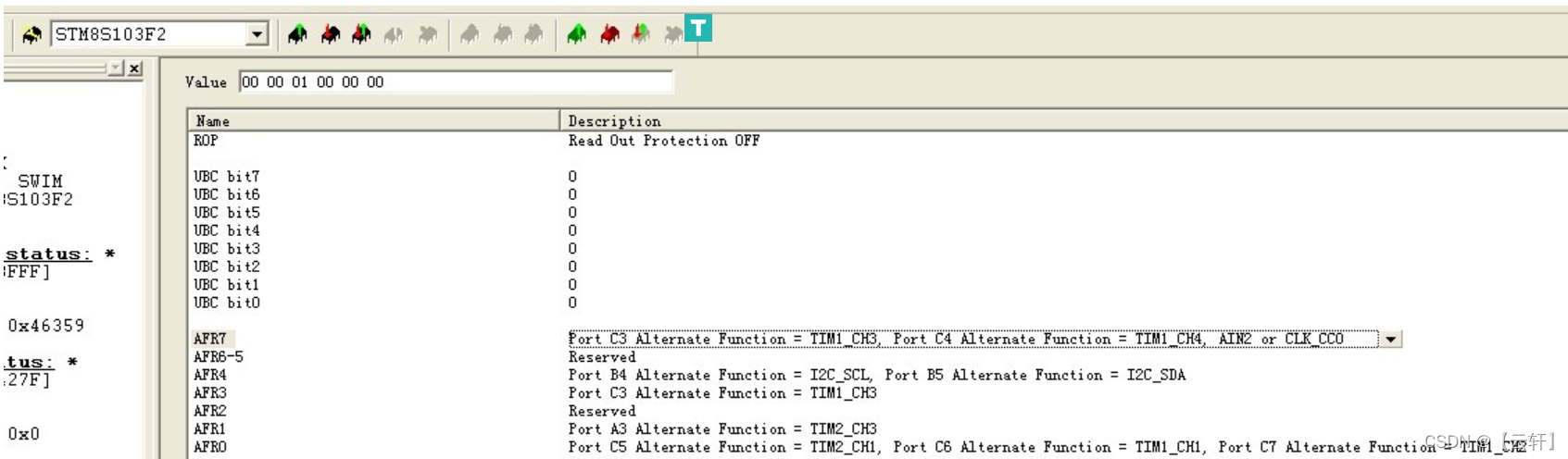The image size is (1568, 459).
Task: Click the faded red-green chip verify icon
Action: (641, 35)
